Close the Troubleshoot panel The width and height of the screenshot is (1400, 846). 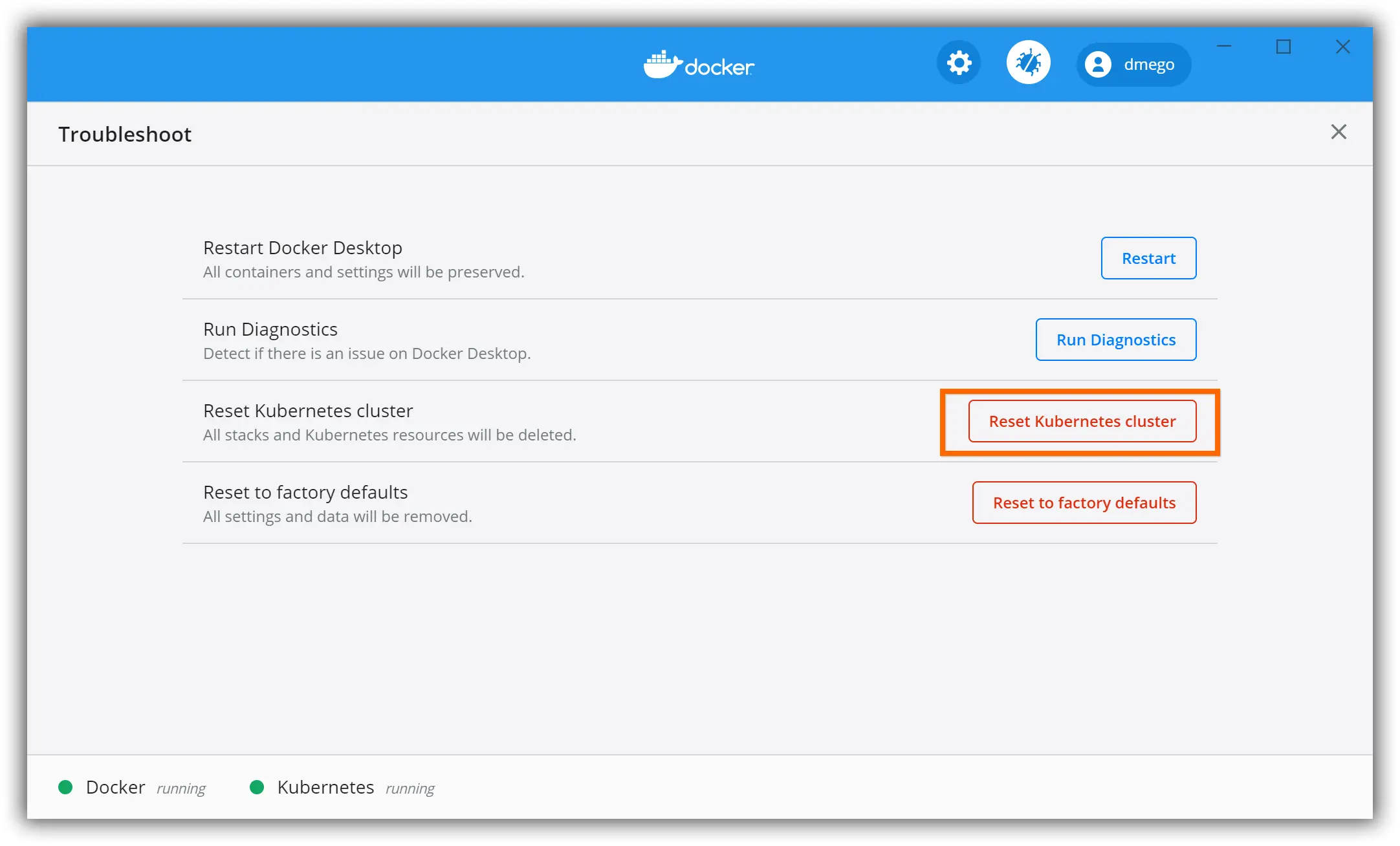[1339, 132]
